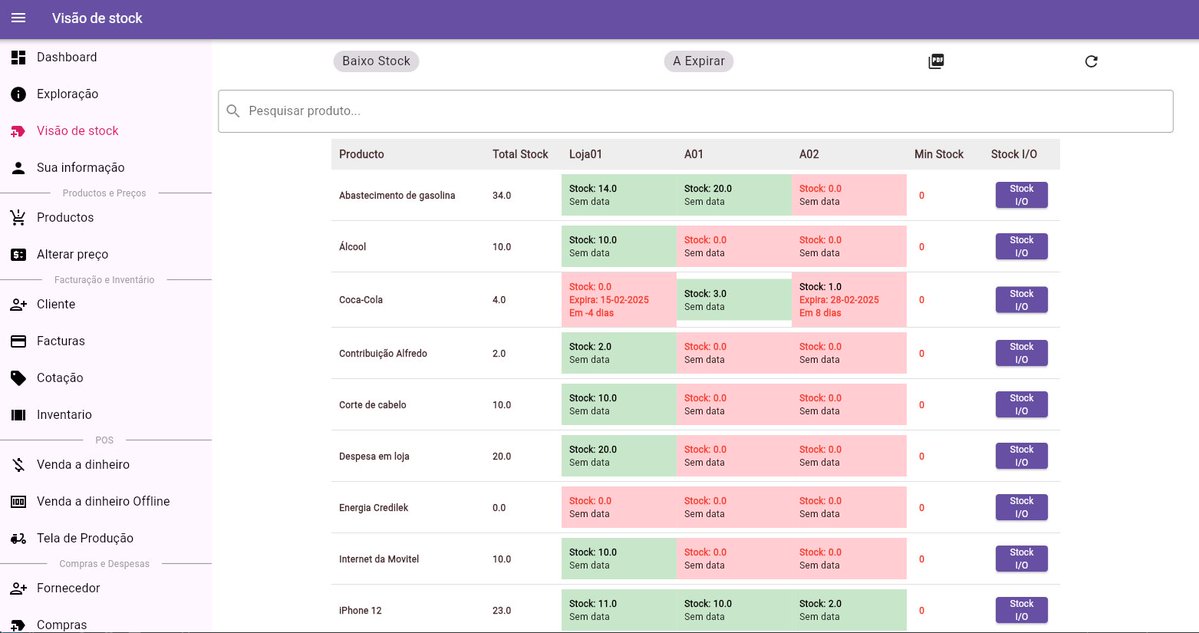Click the Venda a dinheiro Offline icon
The width and height of the screenshot is (1199, 633).
[18, 502]
